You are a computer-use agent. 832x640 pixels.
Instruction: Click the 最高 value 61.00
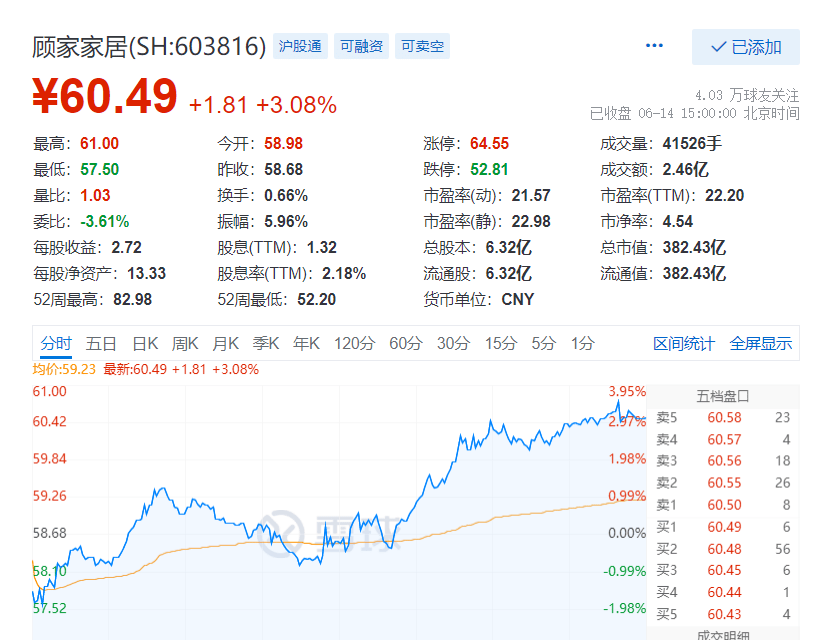pos(99,144)
